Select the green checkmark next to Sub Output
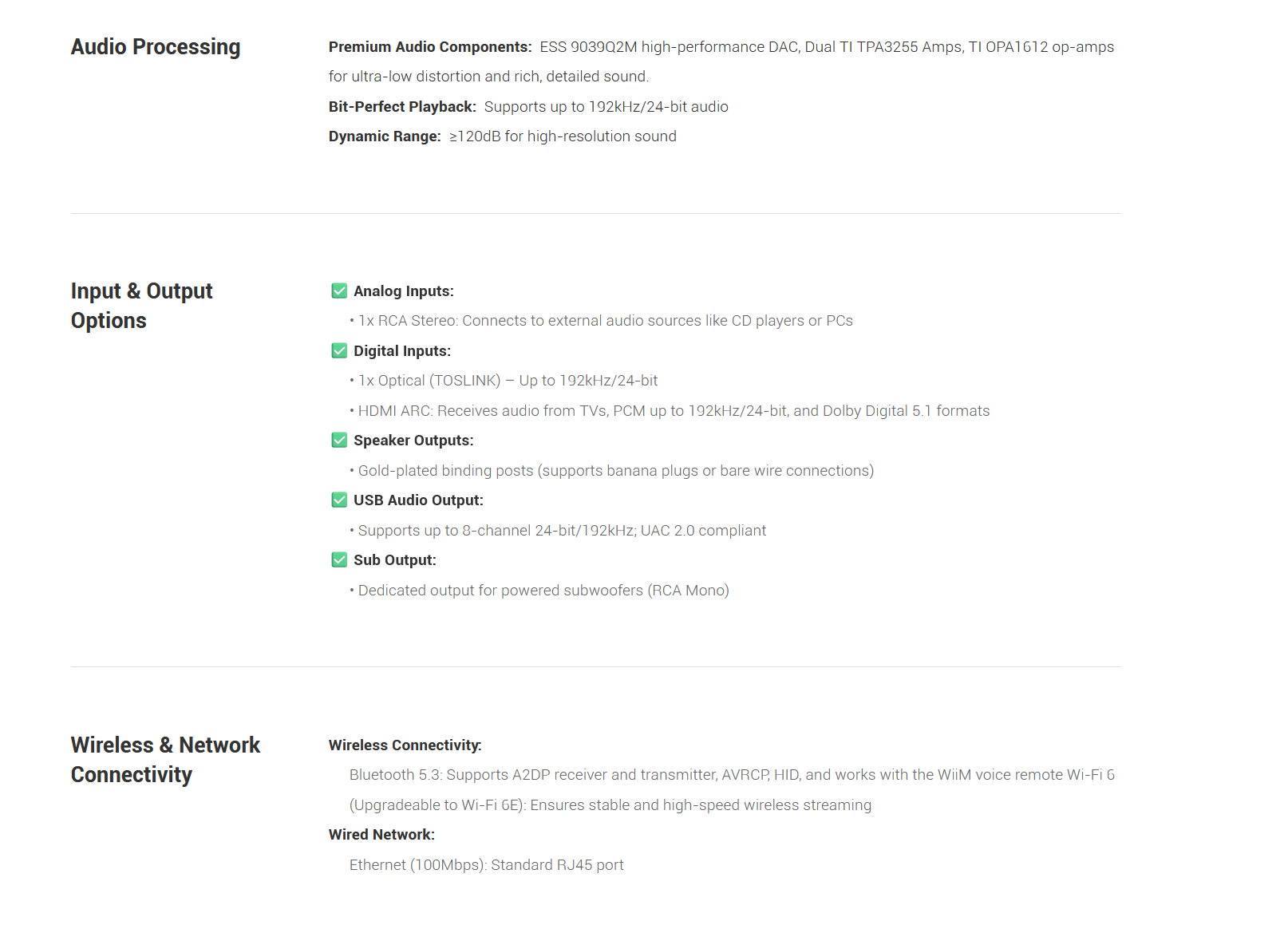 point(339,560)
